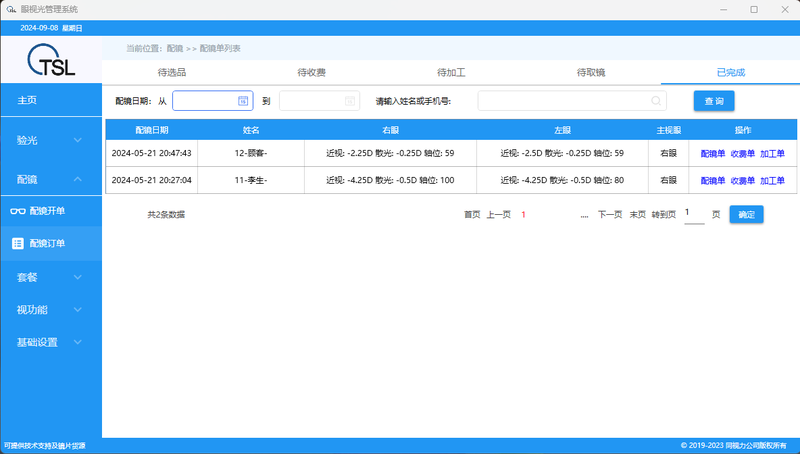Click the pagination ellipsis

click(584, 215)
